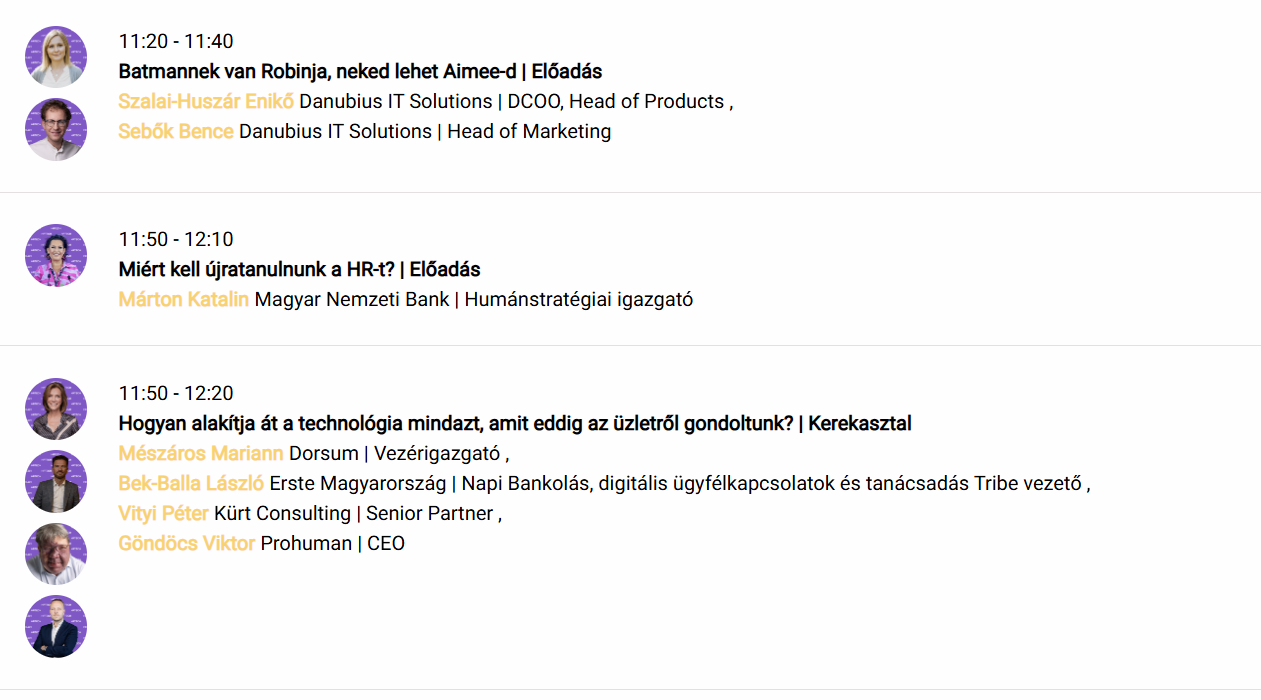This screenshot has width=1261, height=700.
Task: Click the last avatar of the Kerekasztal session
Action: (x=56, y=627)
